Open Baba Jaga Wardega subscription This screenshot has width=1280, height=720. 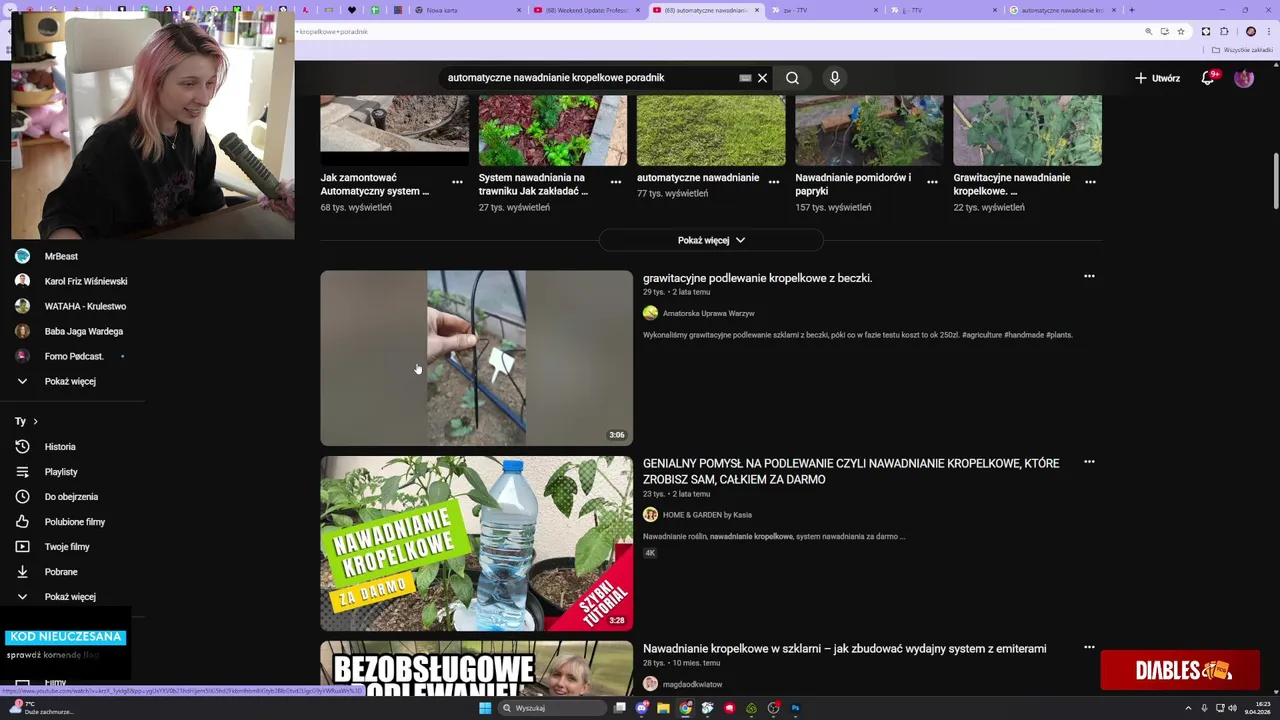click(84, 331)
